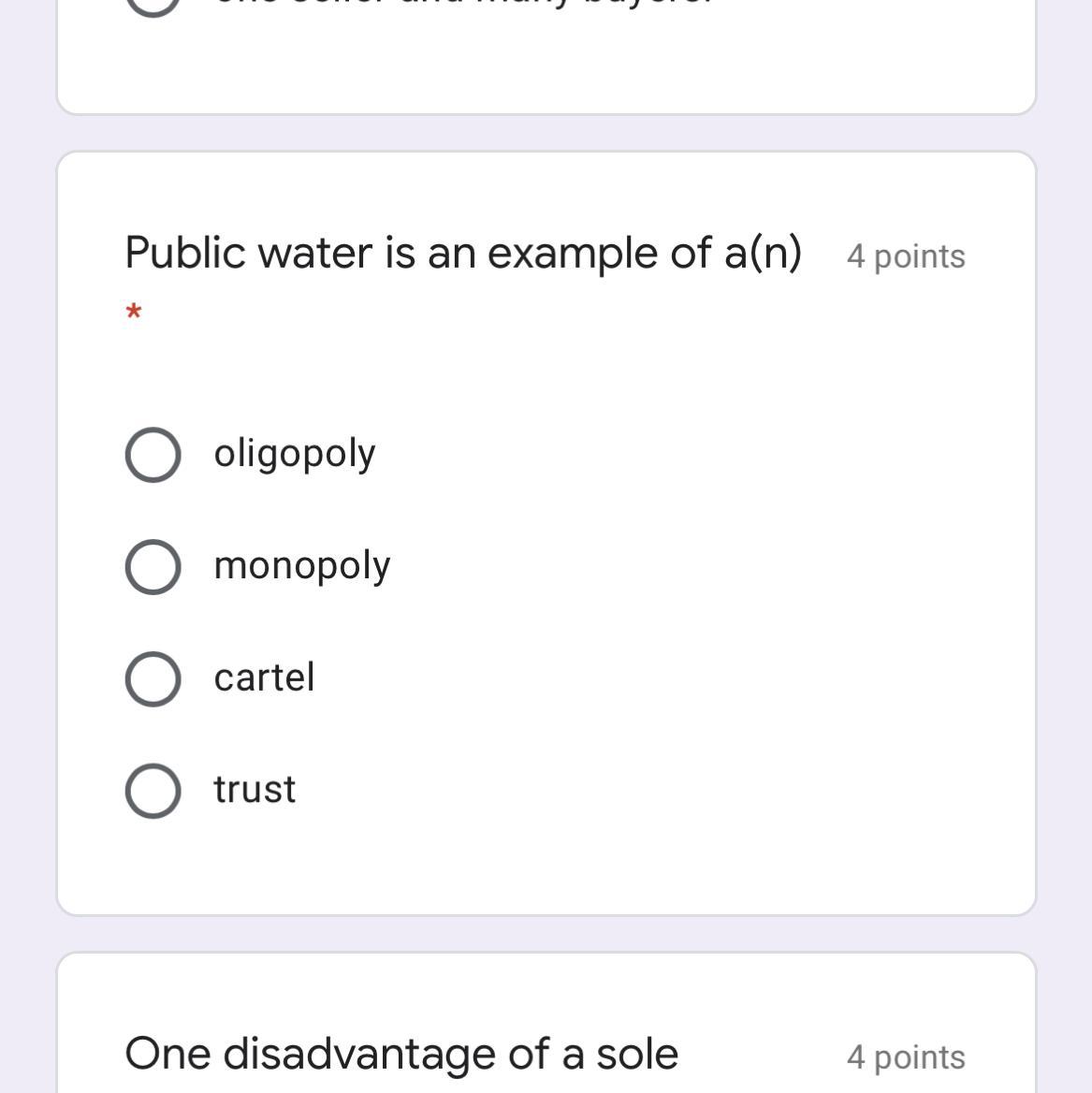Mark the trust radio button
The height and width of the screenshot is (1093, 1092).
[x=153, y=791]
